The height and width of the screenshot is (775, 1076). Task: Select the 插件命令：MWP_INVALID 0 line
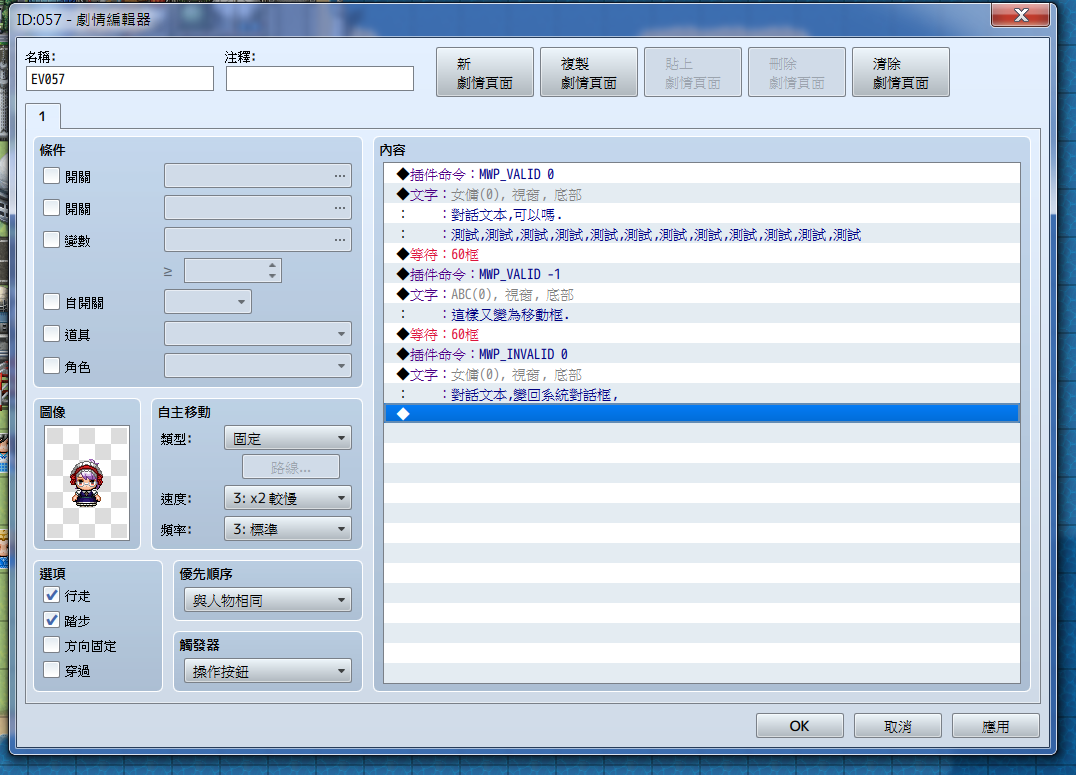coord(702,354)
